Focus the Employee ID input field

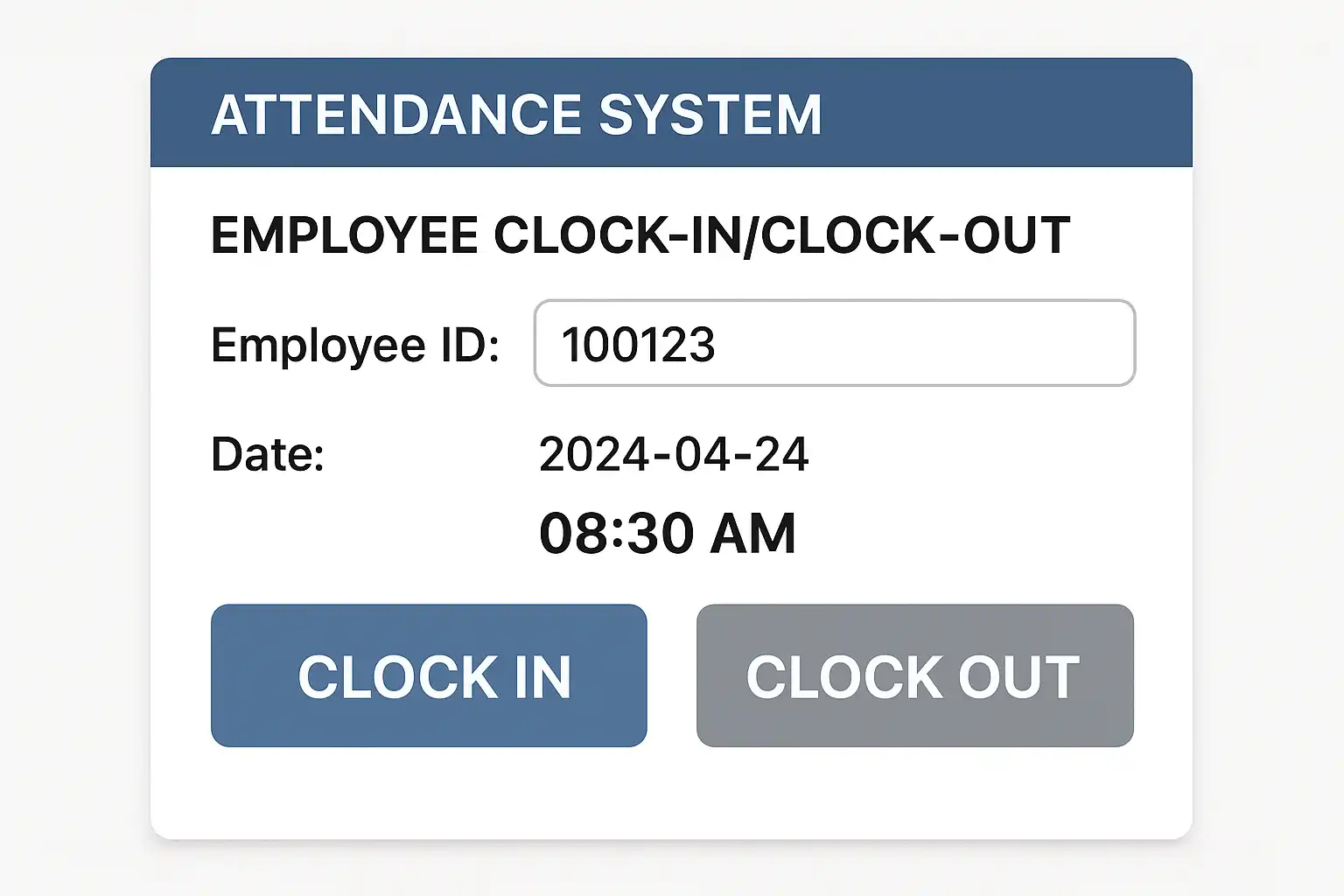point(834,343)
